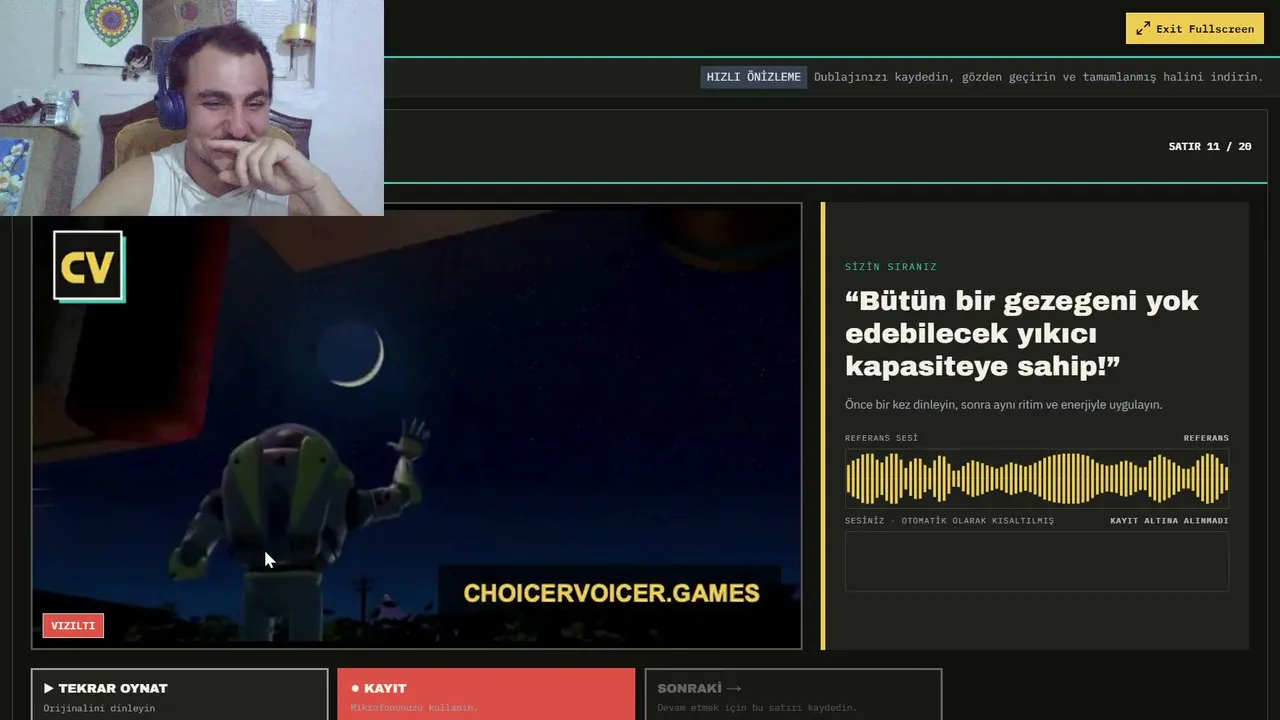Click the SİZİN SIRANIZ heading
Image resolution: width=1280 pixels, height=720 pixels.
click(x=891, y=267)
